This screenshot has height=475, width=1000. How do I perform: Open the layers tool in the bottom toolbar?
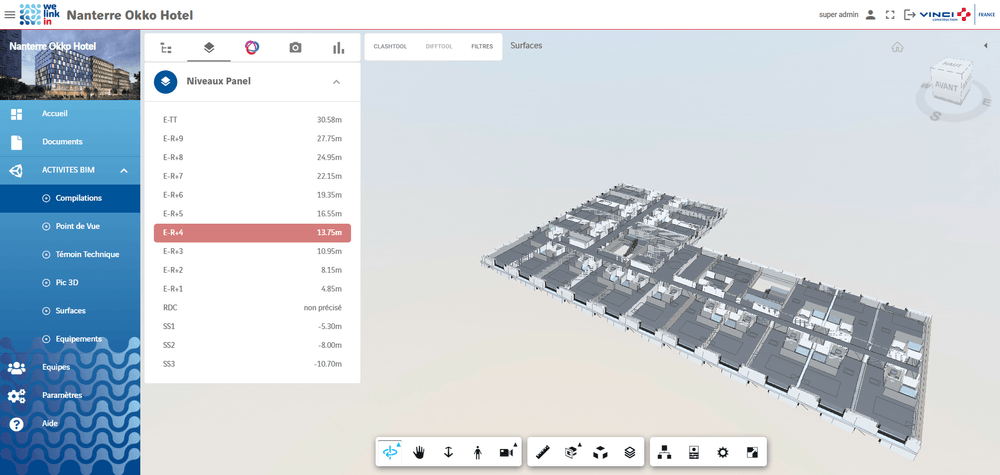click(630, 452)
